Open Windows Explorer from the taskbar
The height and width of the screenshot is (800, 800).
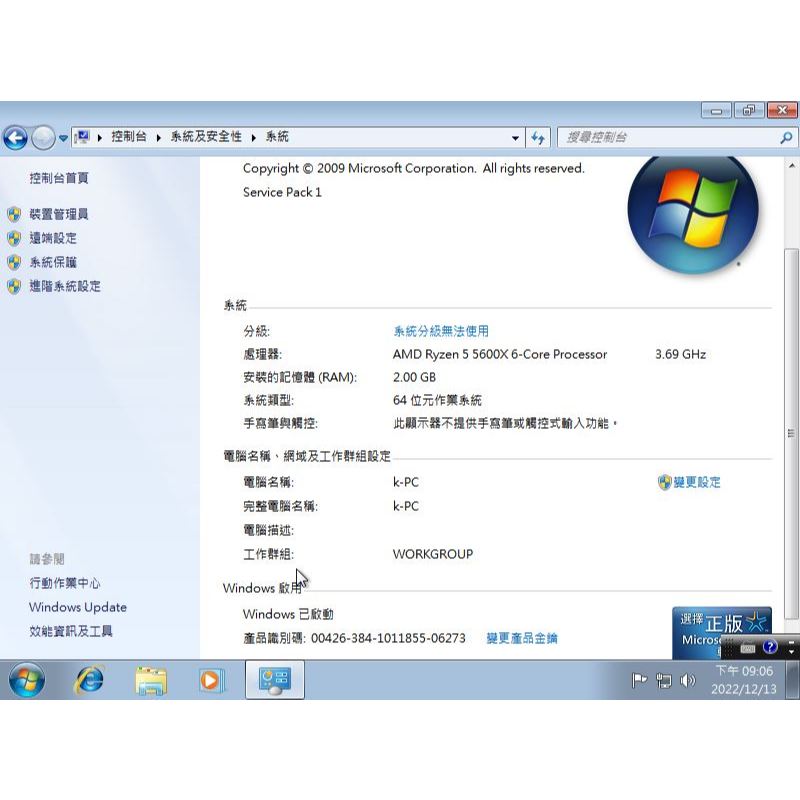(151, 681)
